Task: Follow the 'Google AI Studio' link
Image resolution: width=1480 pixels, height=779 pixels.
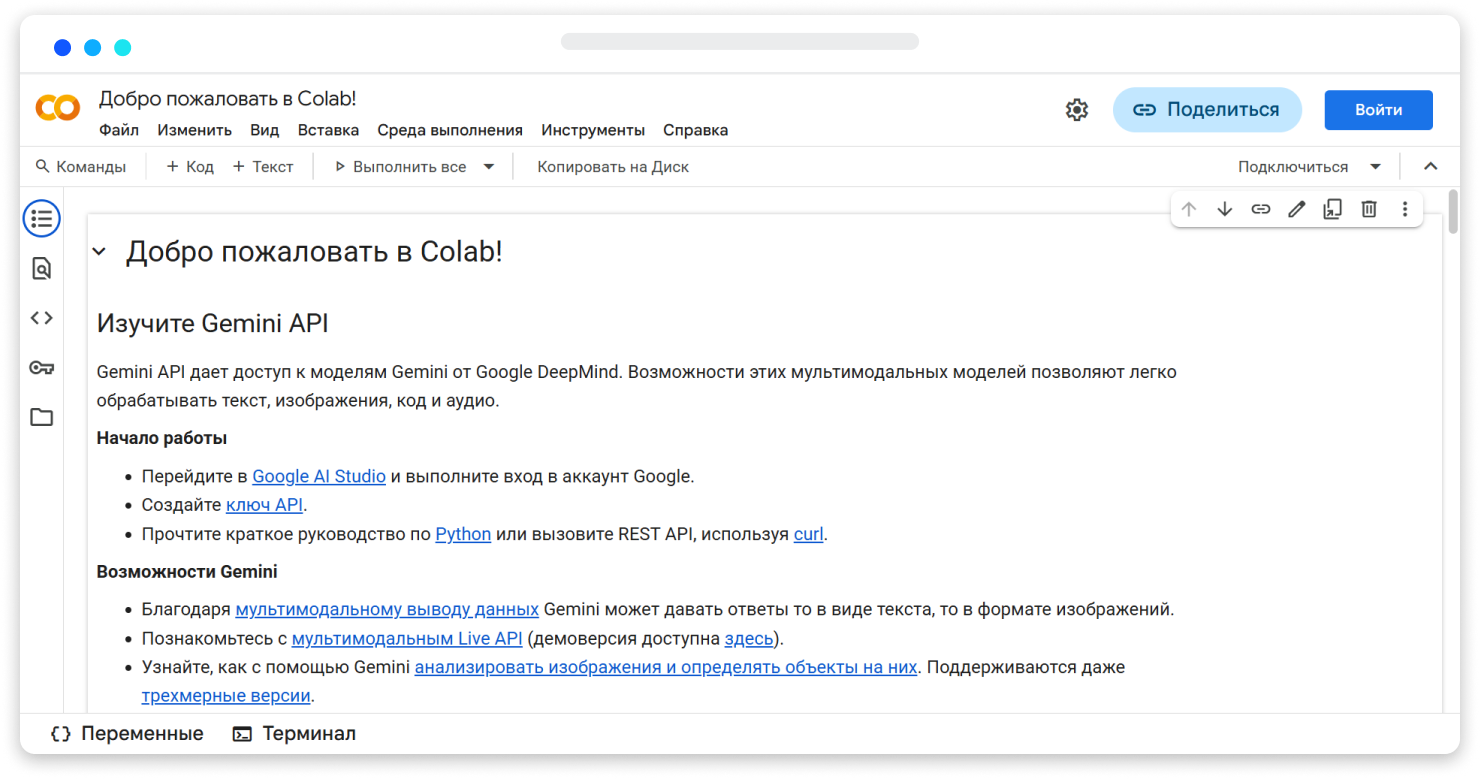Action: [x=319, y=477]
